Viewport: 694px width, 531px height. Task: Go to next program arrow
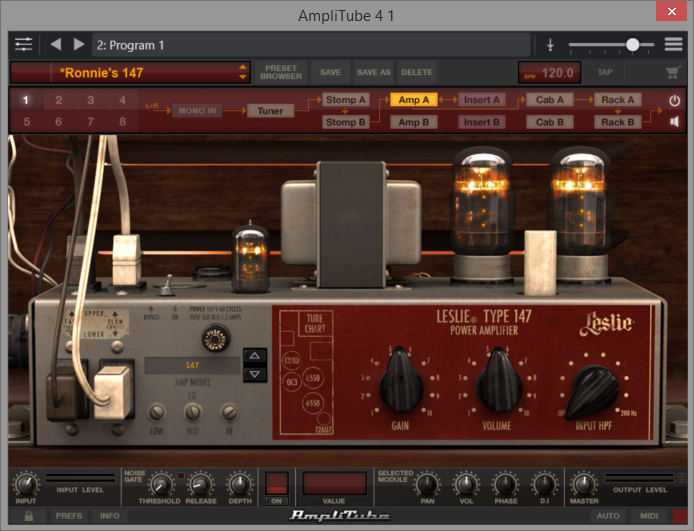[79, 44]
